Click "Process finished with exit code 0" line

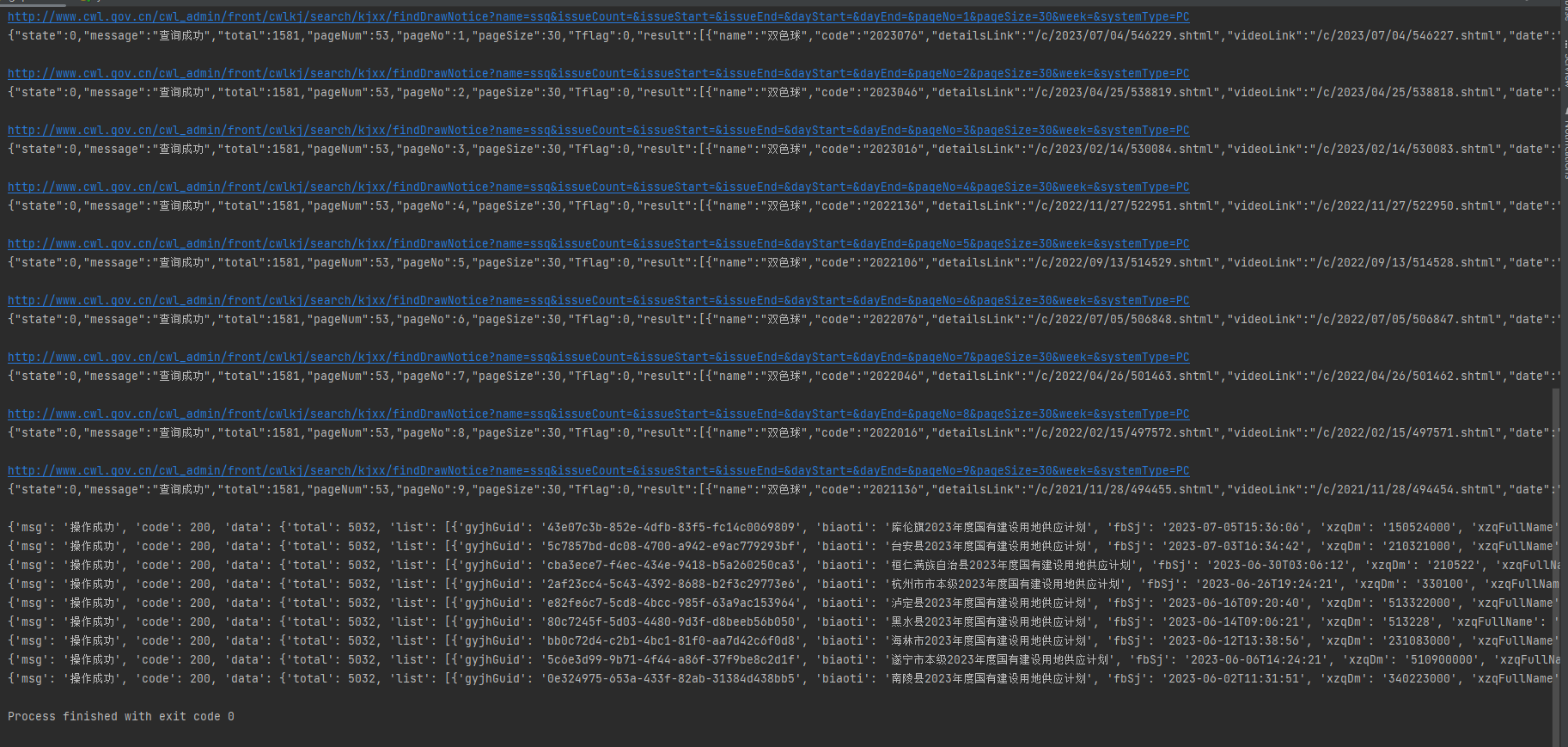(x=121, y=717)
